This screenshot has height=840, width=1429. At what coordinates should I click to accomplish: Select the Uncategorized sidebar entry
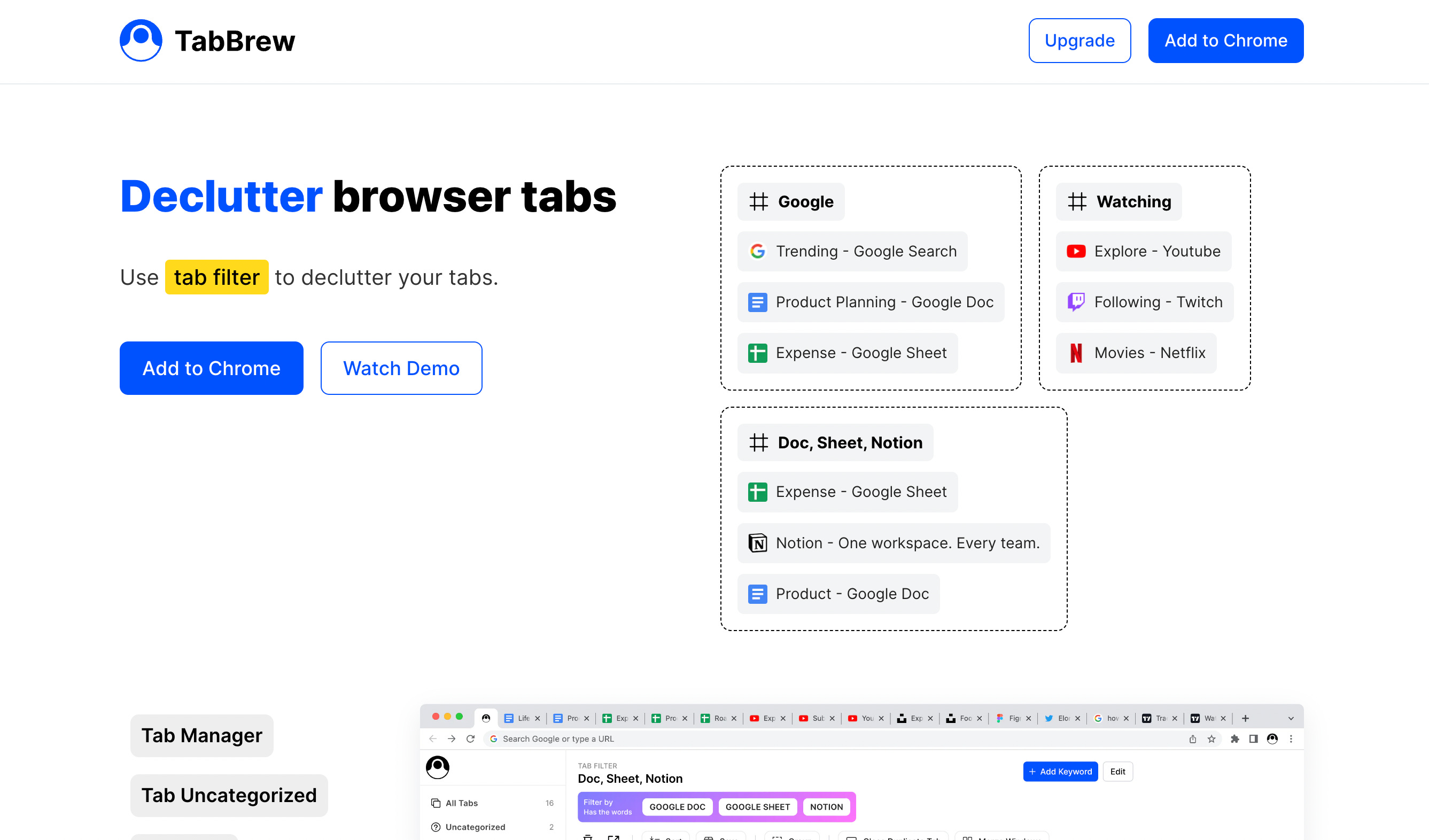475,827
